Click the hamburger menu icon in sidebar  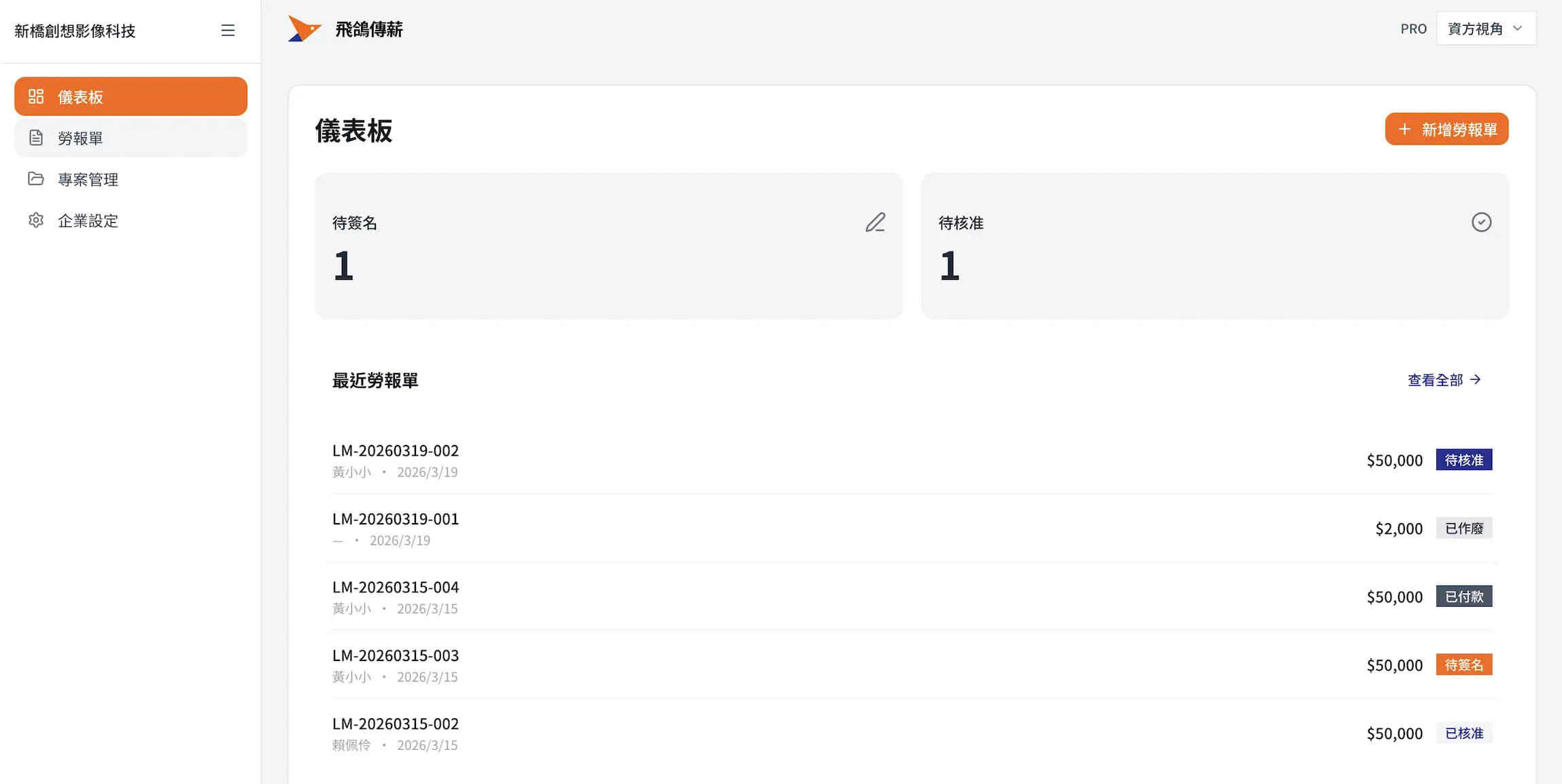click(x=228, y=31)
